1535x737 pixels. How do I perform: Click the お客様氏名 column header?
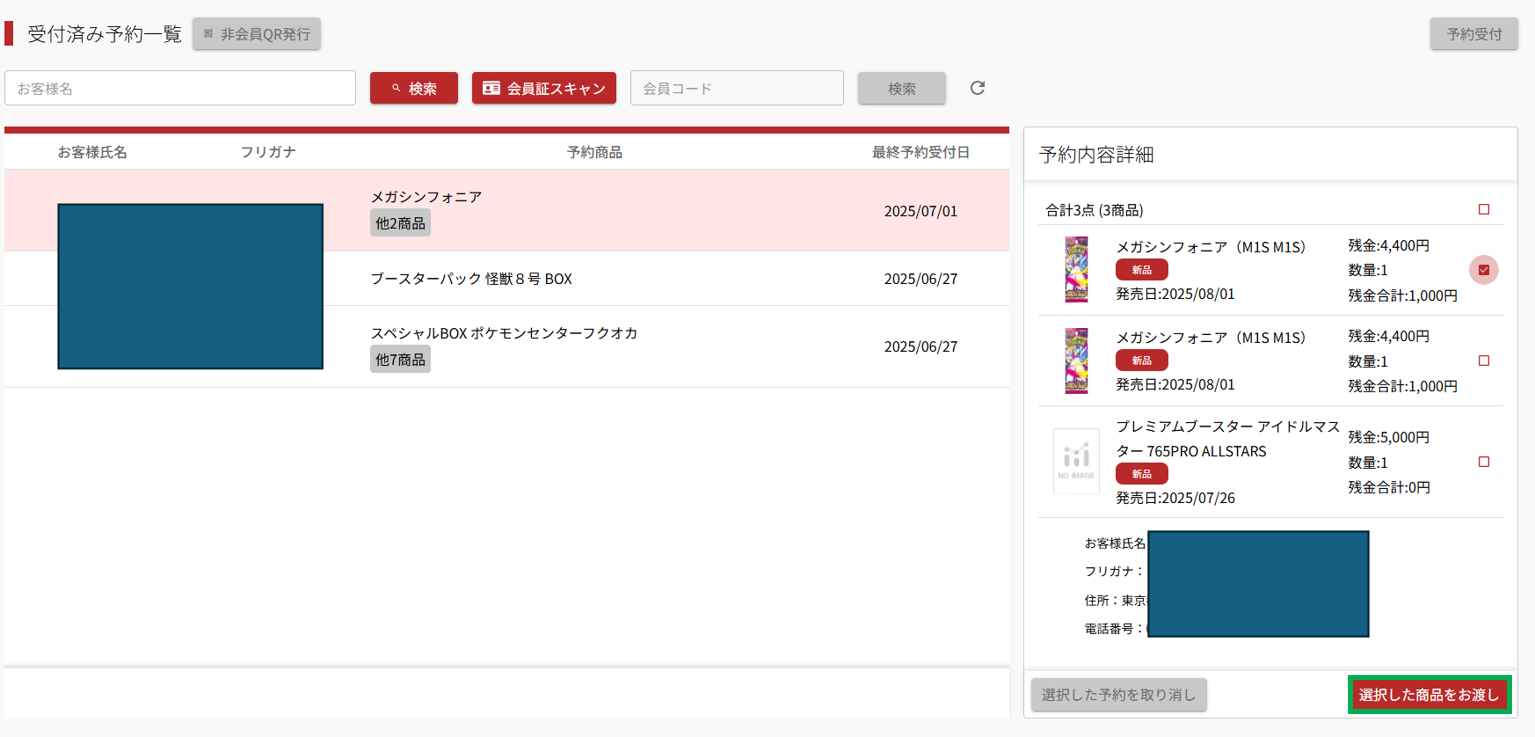92,152
